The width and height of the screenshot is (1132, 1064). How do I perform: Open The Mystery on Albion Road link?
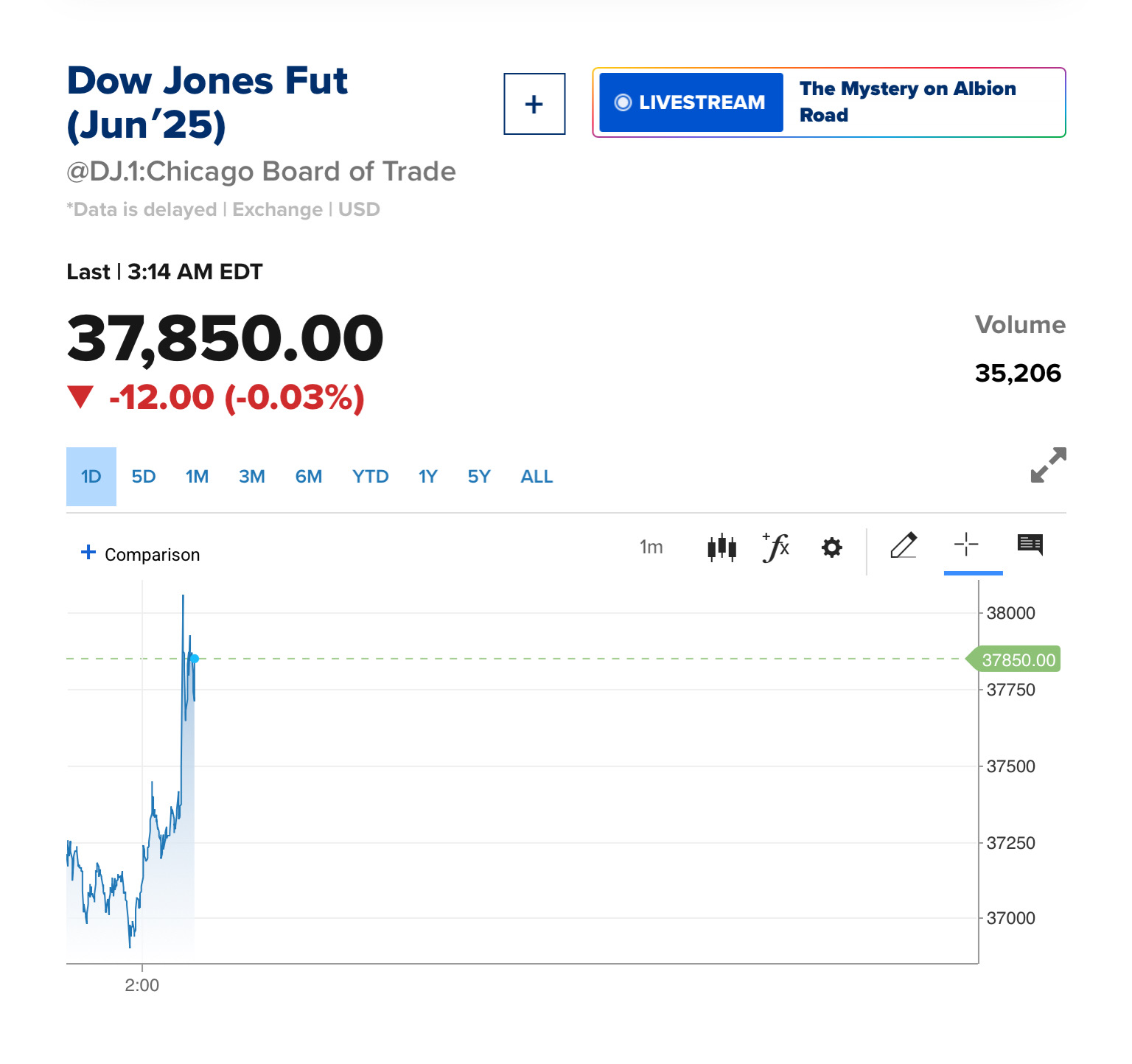907,102
